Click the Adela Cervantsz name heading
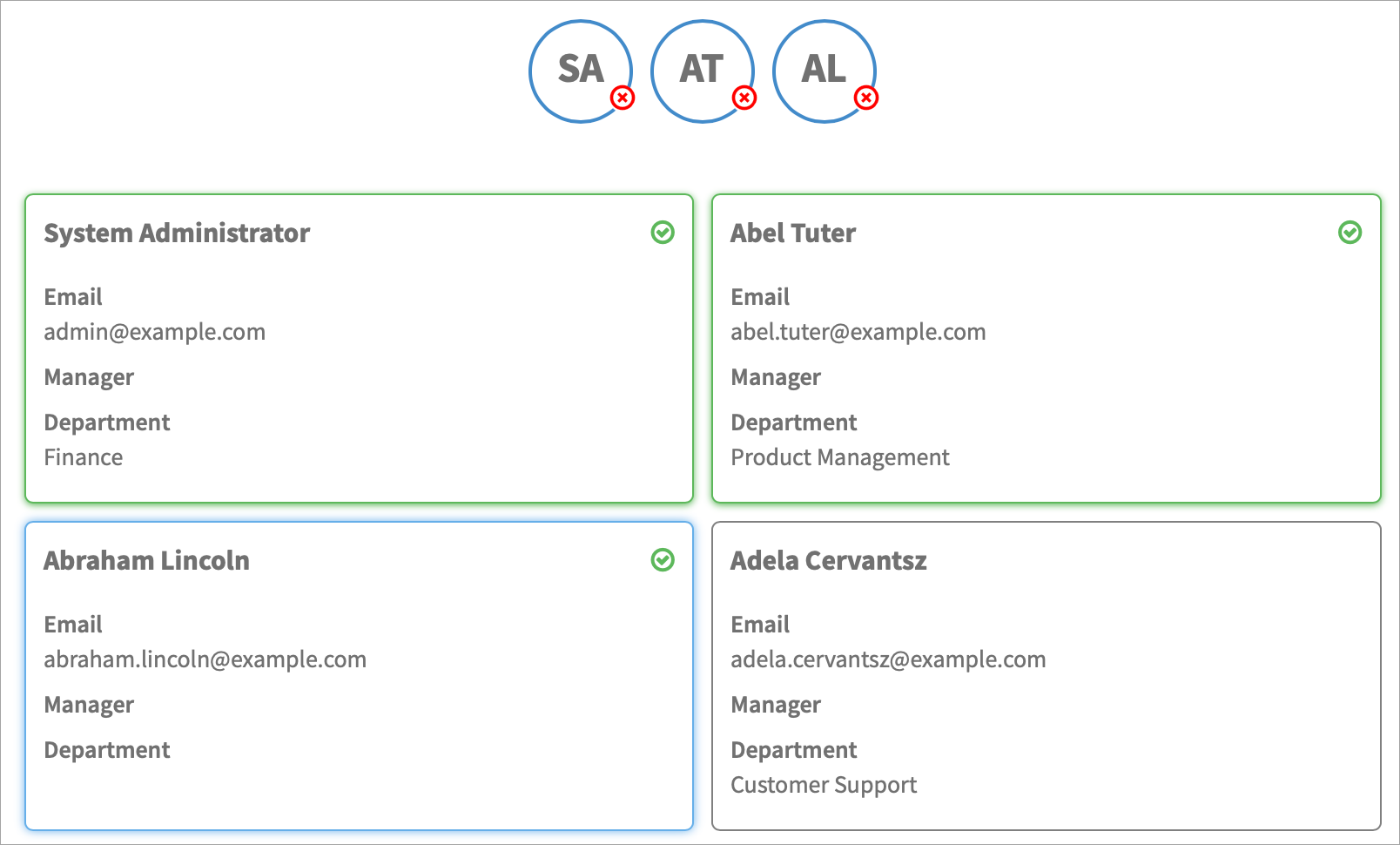1400x845 pixels. tap(828, 561)
